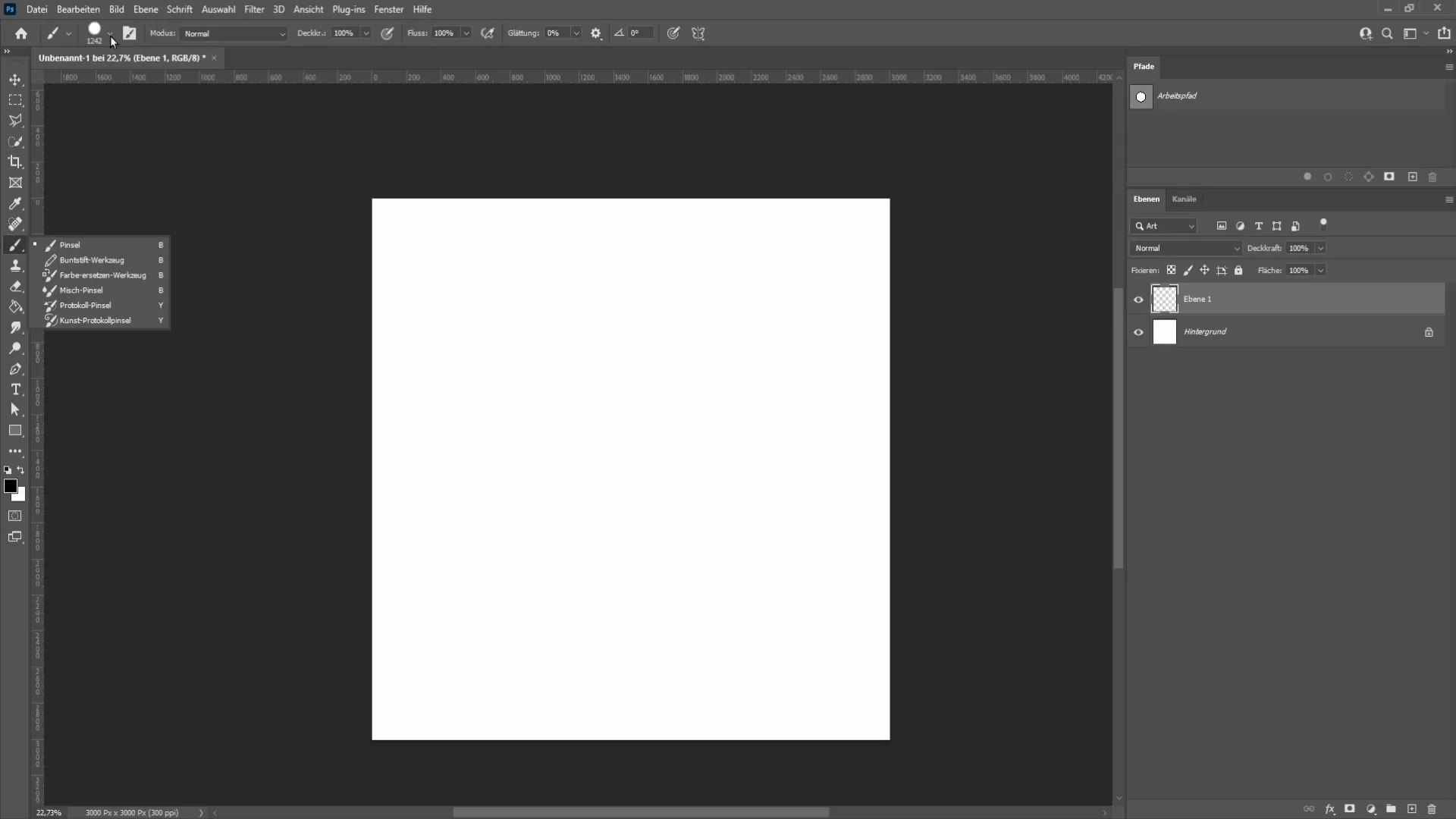Image resolution: width=1456 pixels, height=819 pixels.
Task: Select the Pinsel (Brush) tool
Action: tap(70, 244)
